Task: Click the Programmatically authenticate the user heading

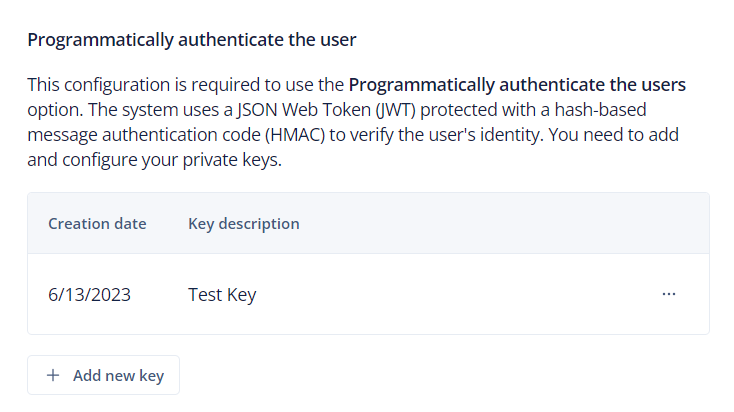Action: click(x=192, y=41)
